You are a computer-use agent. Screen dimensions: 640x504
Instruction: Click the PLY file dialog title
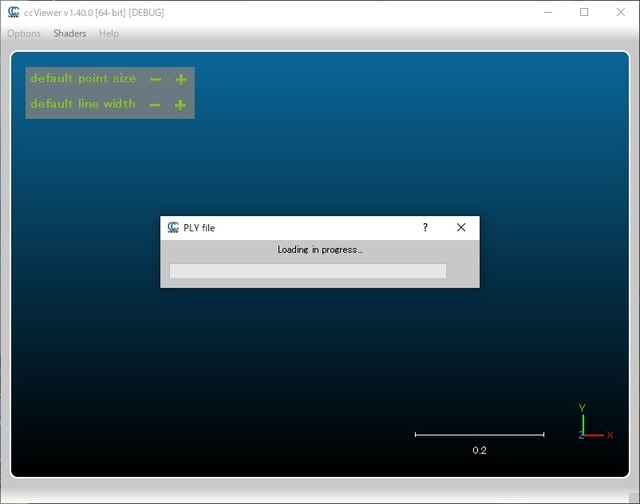[x=199, y=228]
